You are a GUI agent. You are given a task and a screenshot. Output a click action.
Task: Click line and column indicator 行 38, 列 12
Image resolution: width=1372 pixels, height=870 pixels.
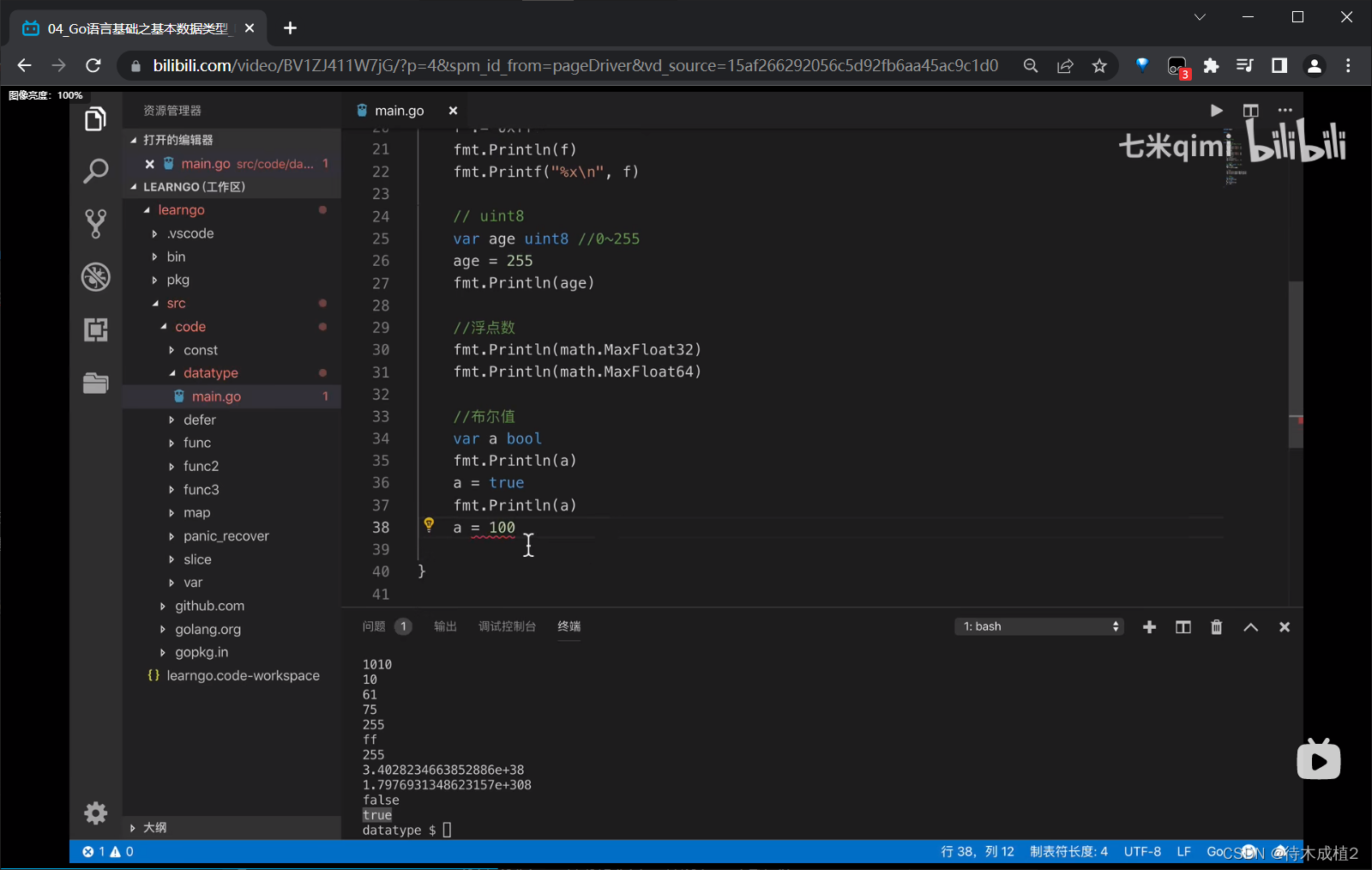(x=977, y=852)
